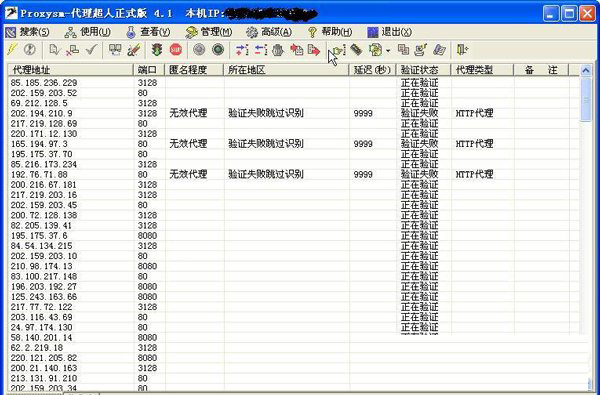Click the 备注 column header
Screen dimensions: 600x395
point(541,70)
